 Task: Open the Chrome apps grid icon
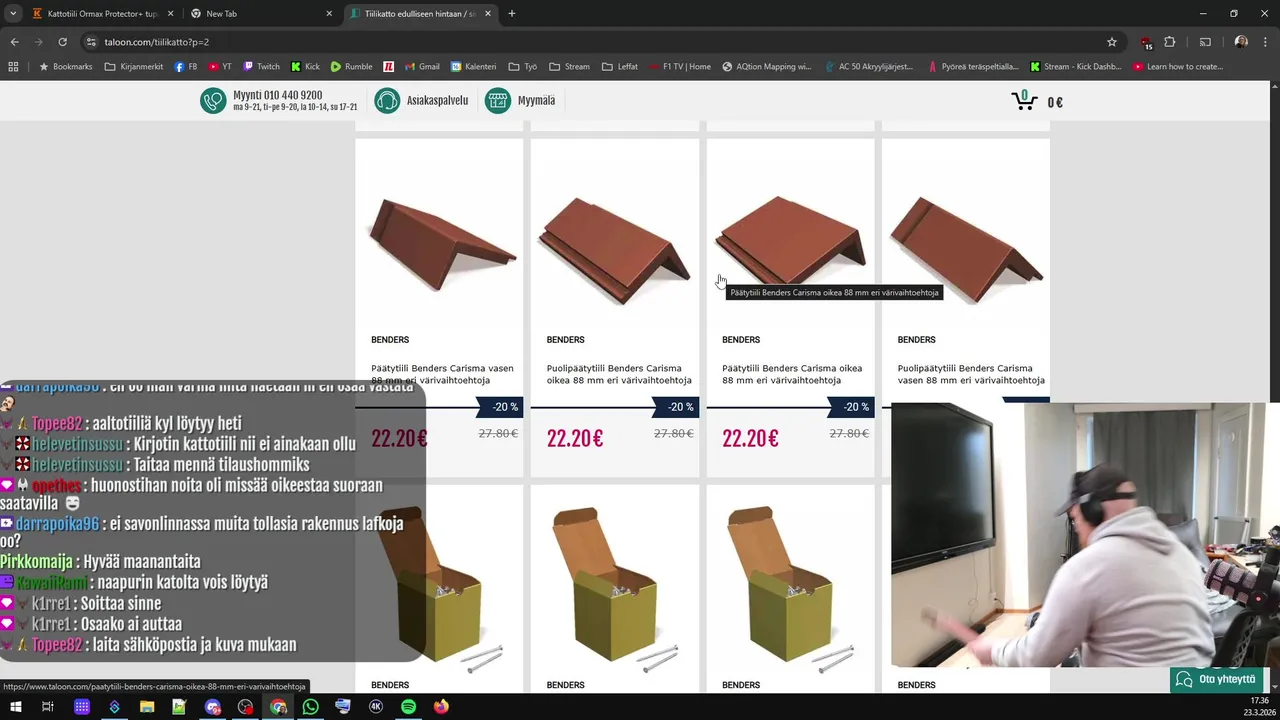(13, 67)
